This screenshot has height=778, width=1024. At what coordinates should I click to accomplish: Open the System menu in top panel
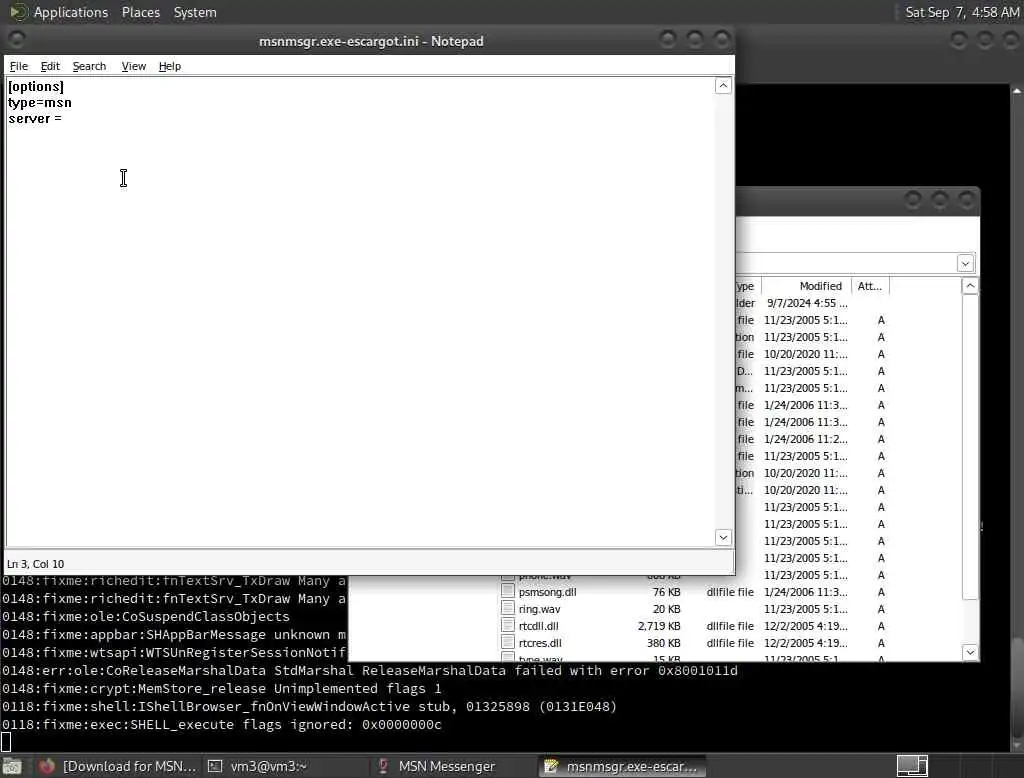click(195, 12)
